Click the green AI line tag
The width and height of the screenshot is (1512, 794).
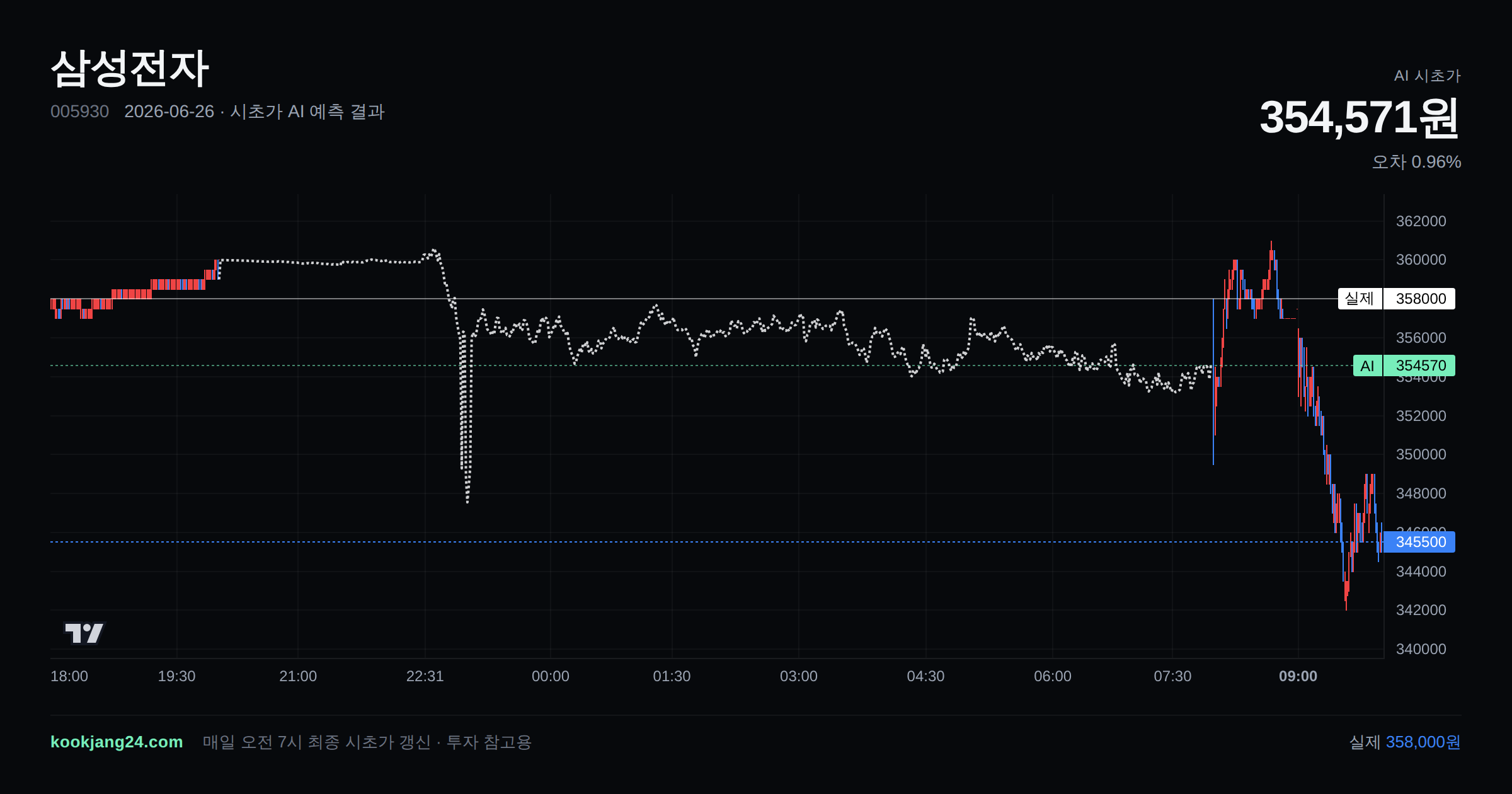(x=1367, y=365)
